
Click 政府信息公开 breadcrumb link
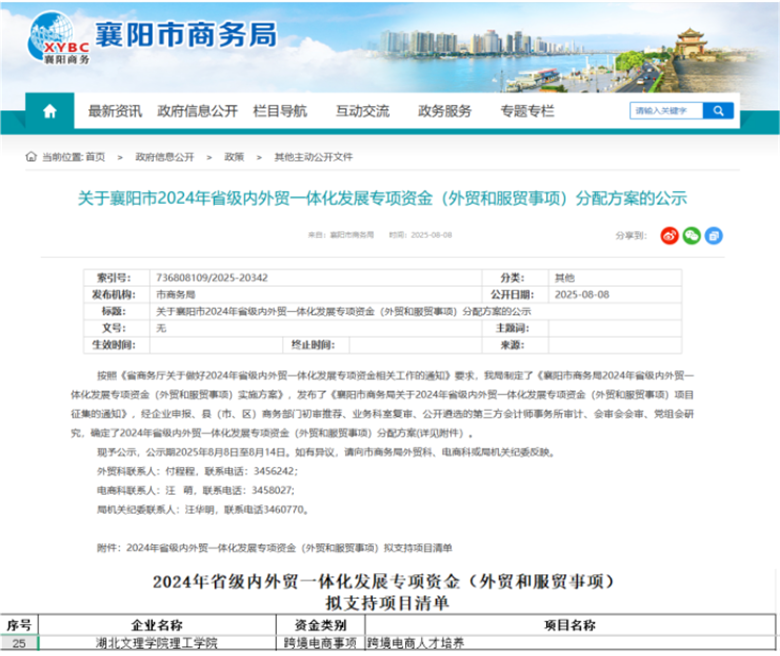165,158
